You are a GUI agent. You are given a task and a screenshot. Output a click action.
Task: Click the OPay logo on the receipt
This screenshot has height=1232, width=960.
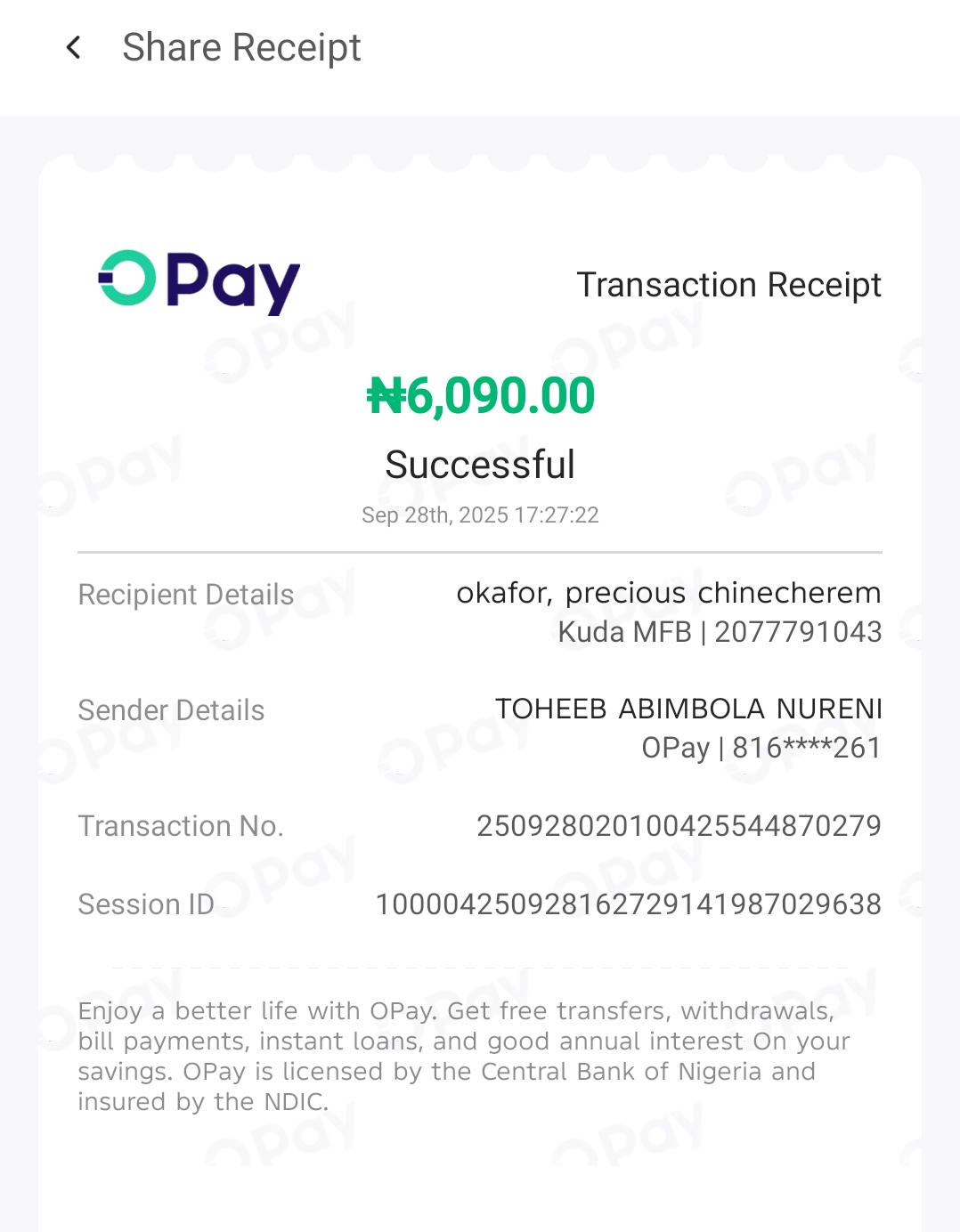pos(199,282)
